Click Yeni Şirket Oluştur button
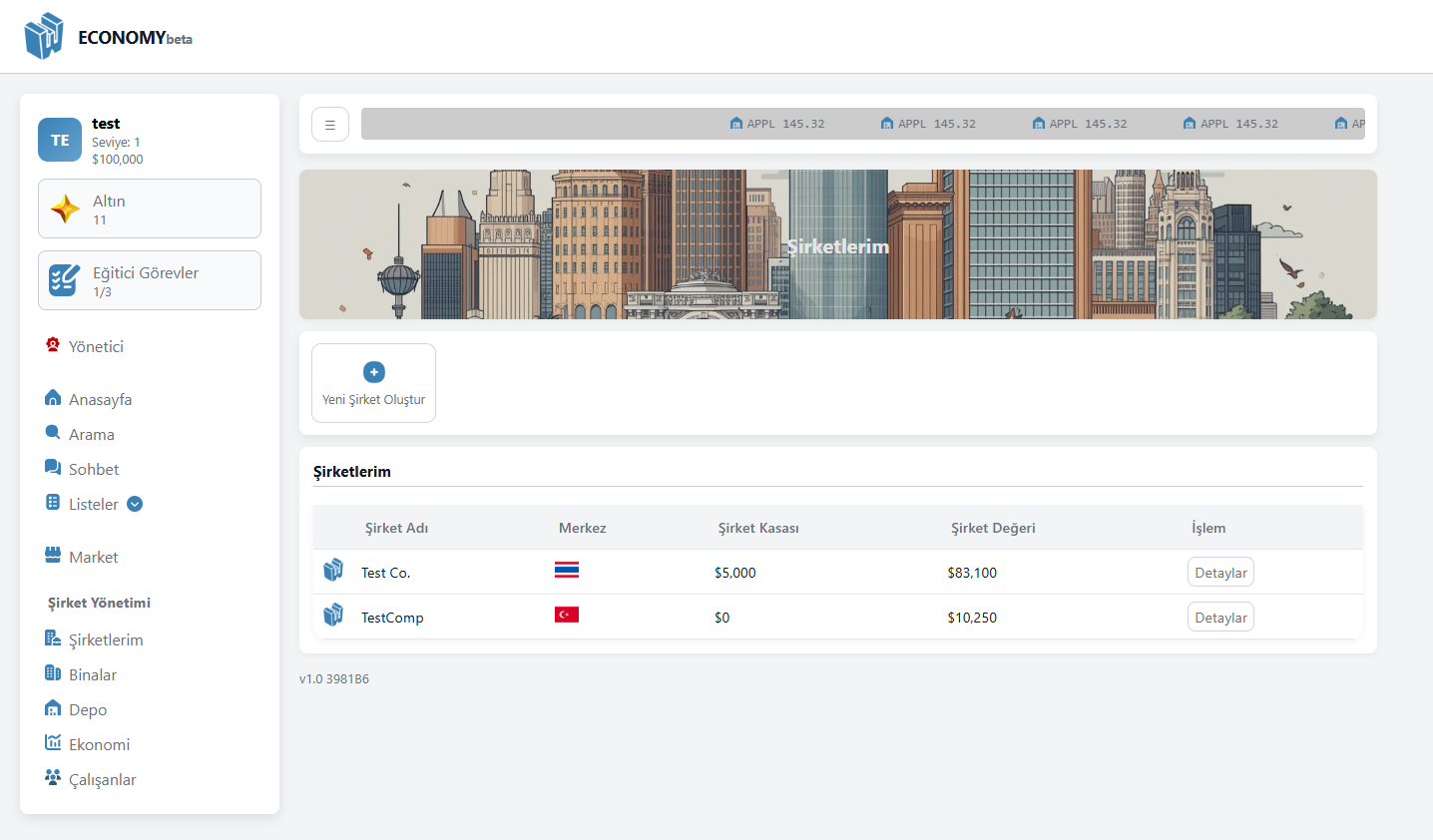The width and height of the screenshot is (1433, 840). click(x=373, y=383)
